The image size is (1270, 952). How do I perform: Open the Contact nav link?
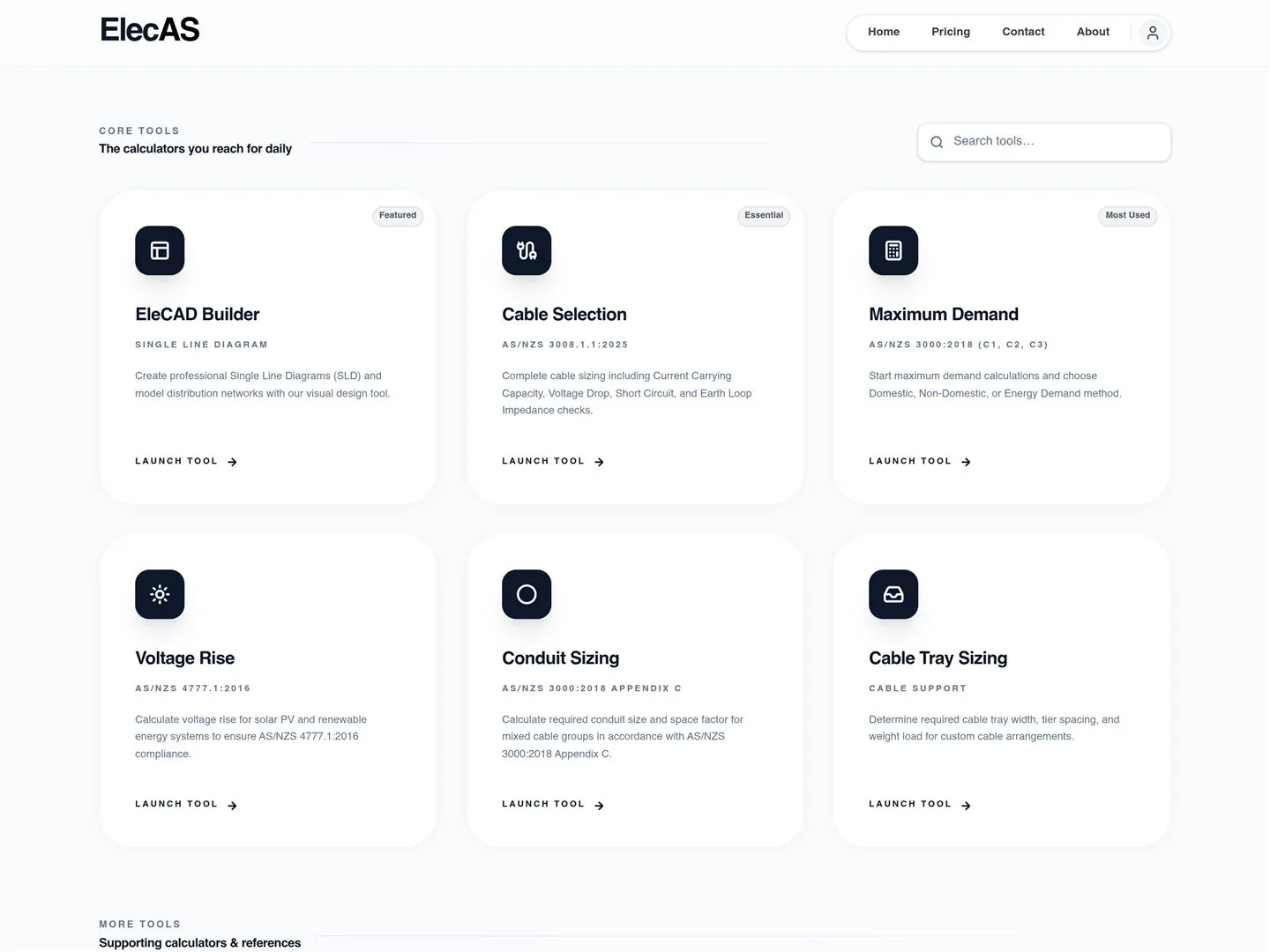(x=1023, y=32)
